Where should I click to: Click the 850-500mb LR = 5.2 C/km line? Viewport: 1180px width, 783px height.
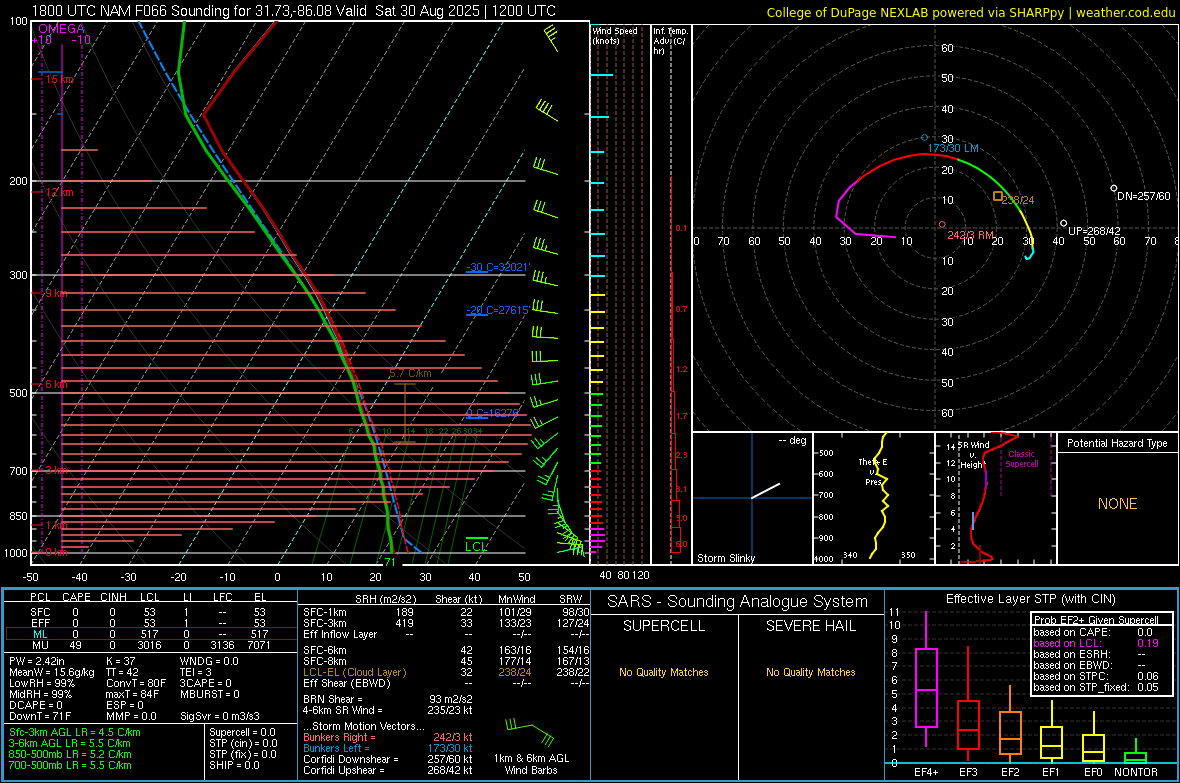tap(70, 754)
